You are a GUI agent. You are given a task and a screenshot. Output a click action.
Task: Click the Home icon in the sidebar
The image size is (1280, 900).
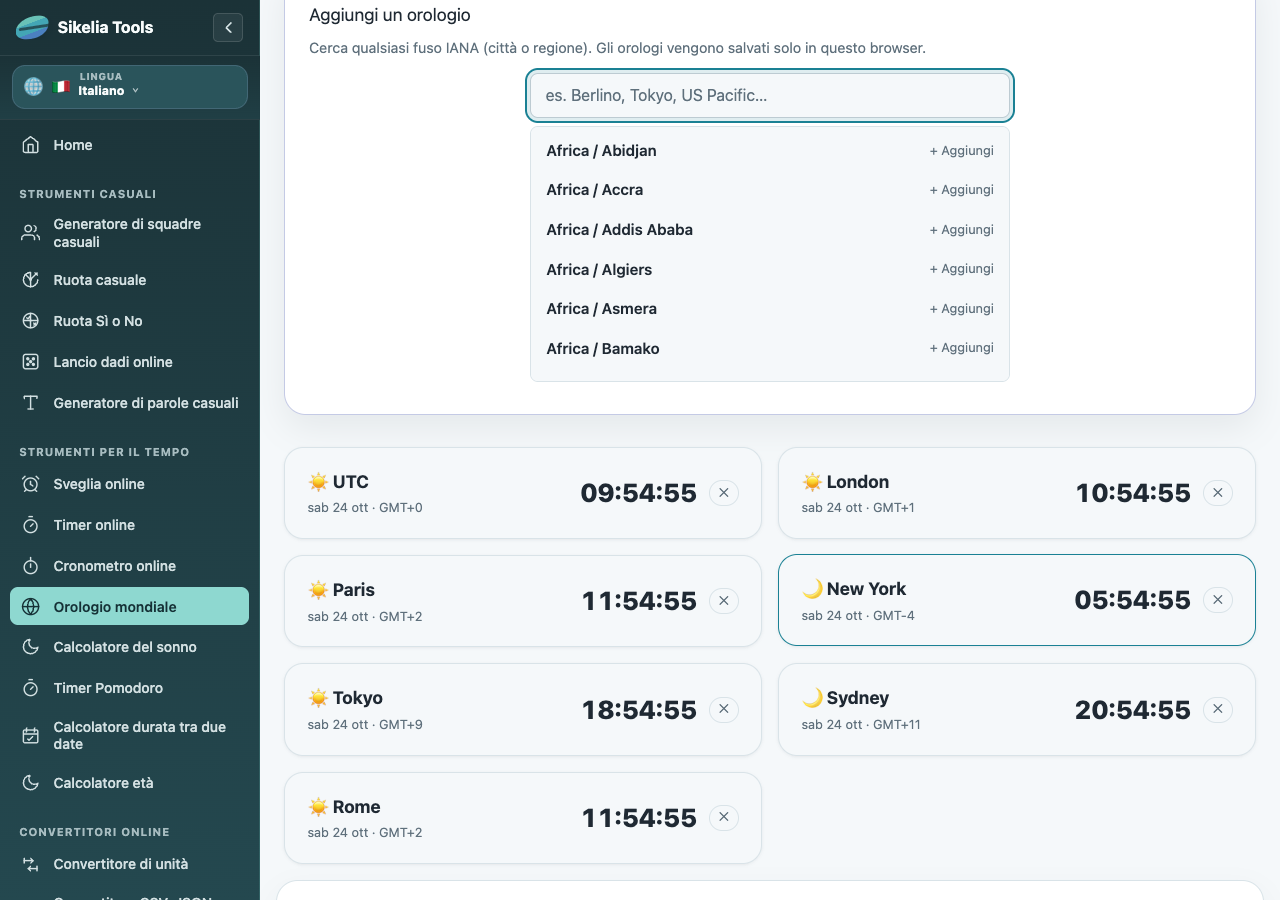coord(31,145)
